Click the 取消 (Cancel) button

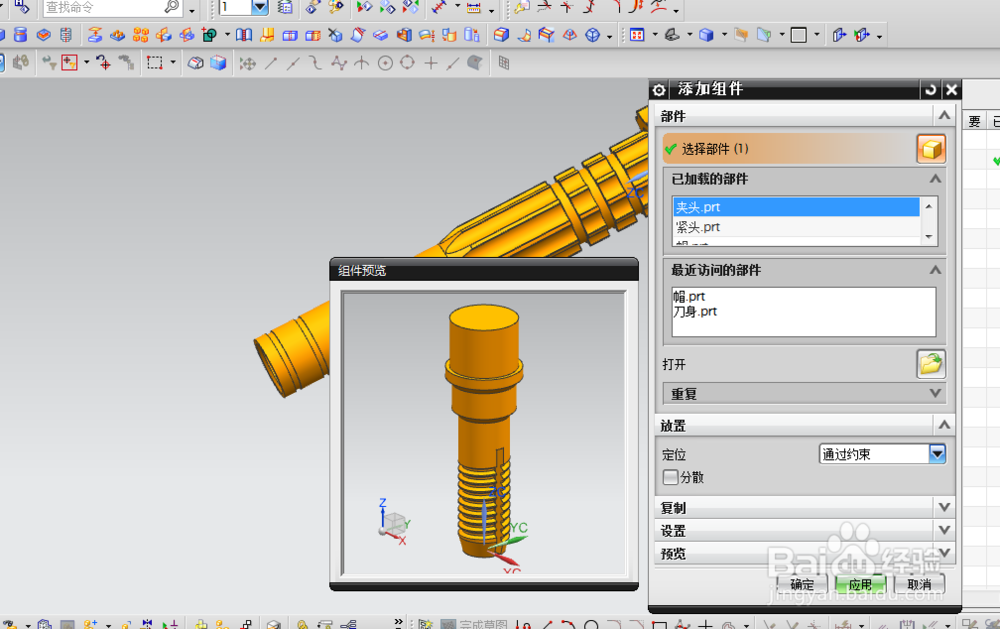click(919, 584)
